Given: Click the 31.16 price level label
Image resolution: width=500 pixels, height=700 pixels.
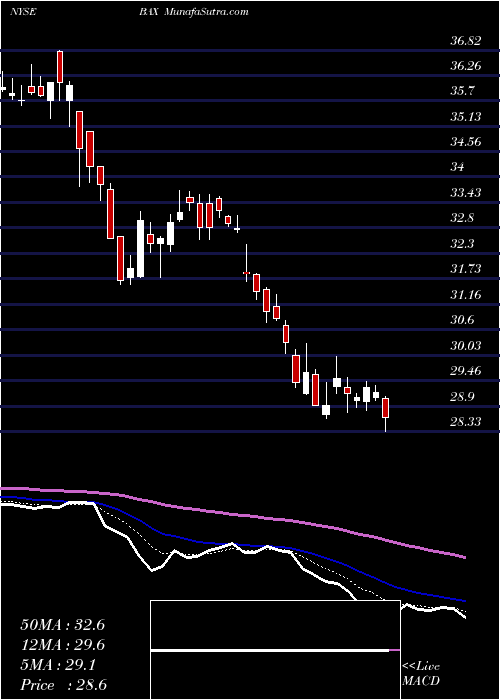Looking at the screenshot, I should 466,295.
